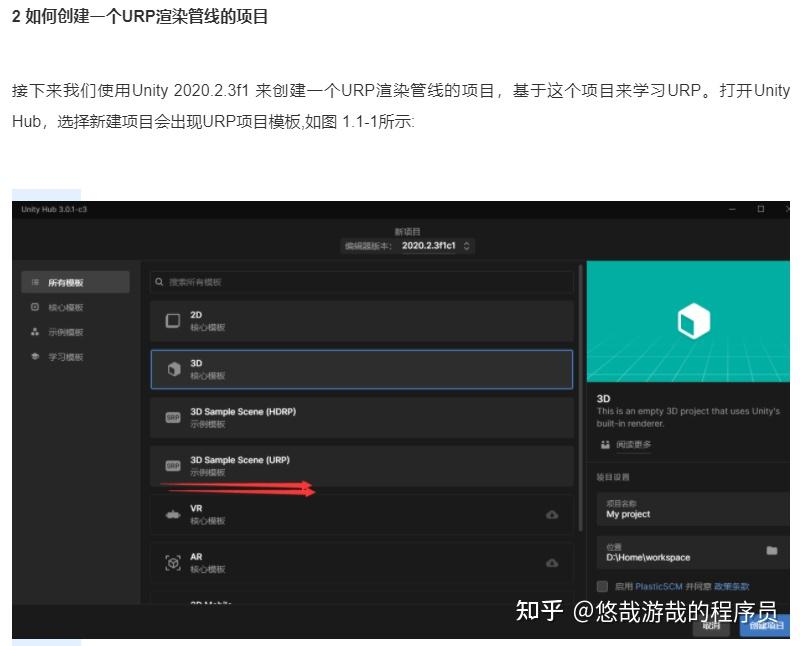Viewport: 800px width, 646px height.
Task: Click the cloud download icon beside VR template
Action: pos(551,514)
